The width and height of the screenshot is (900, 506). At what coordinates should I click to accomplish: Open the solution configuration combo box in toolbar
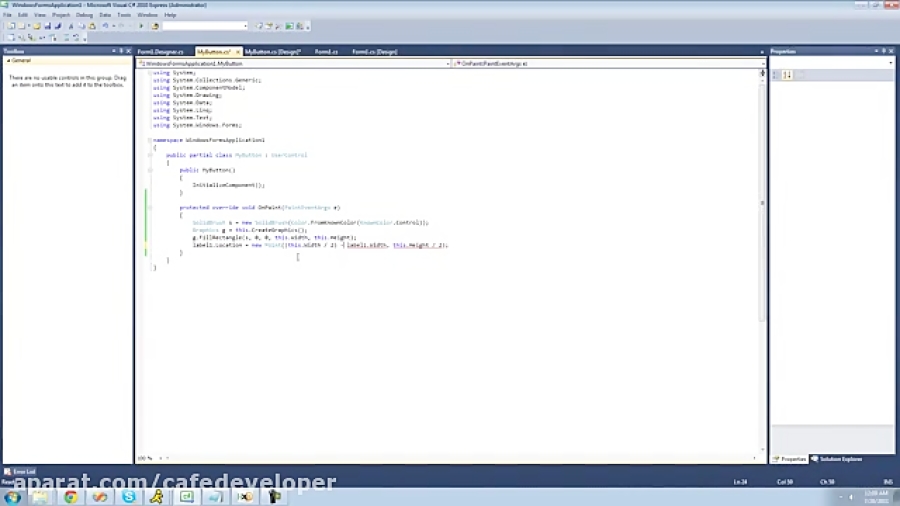click(x=205, y=26)
